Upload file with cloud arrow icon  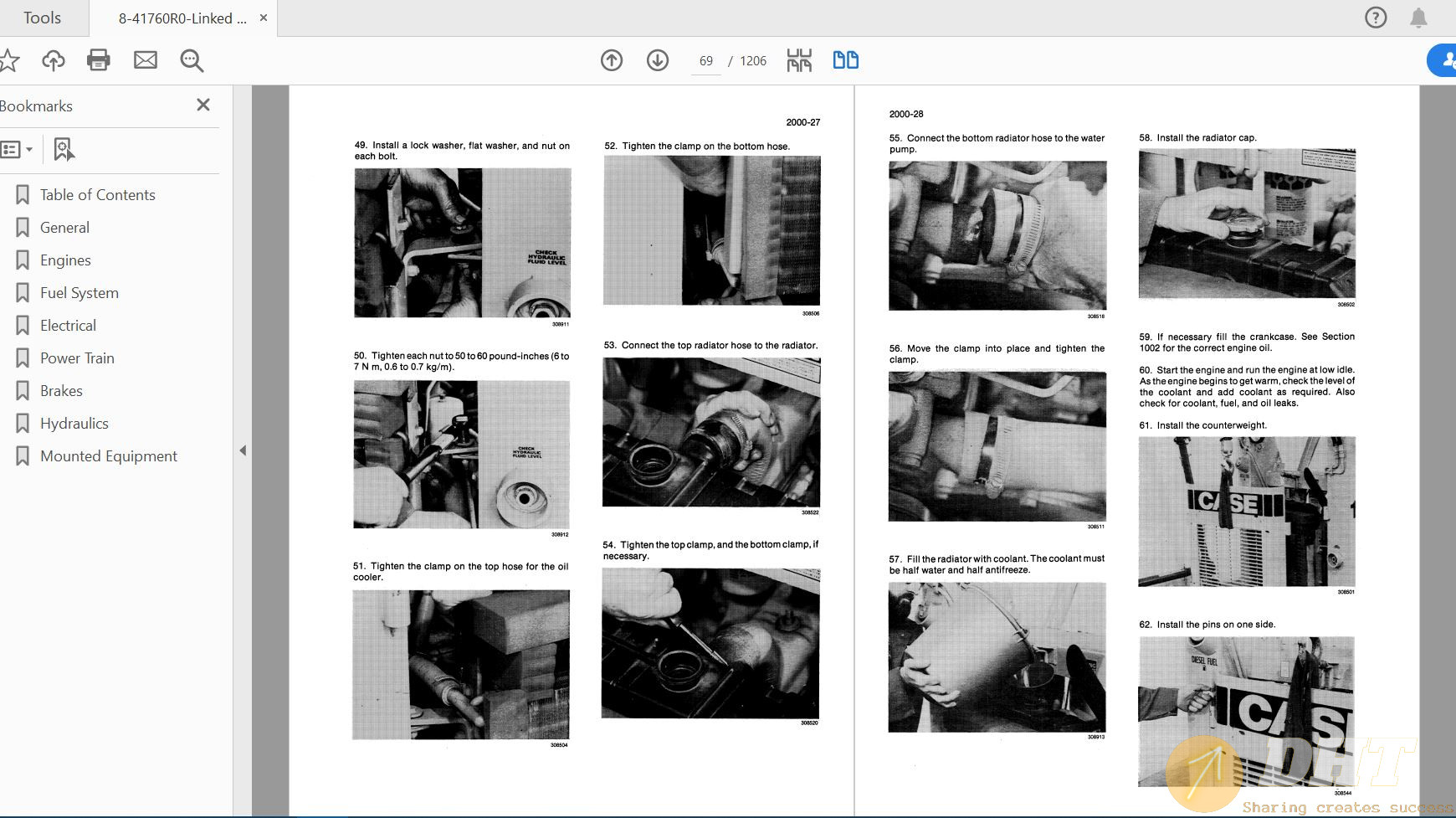pos(54,60)
